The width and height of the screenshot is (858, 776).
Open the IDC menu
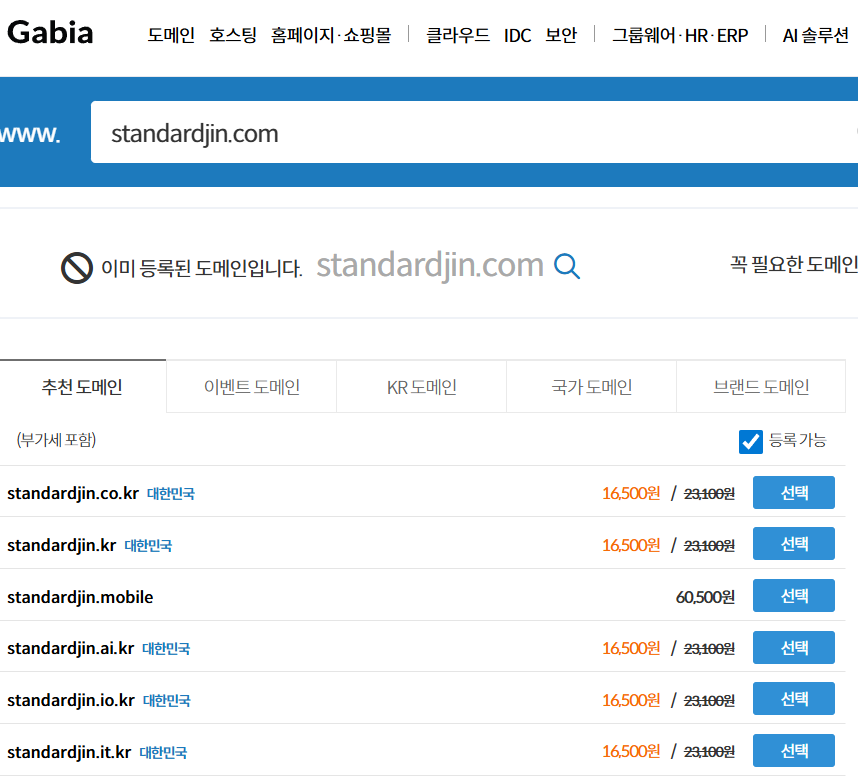tap(517, 35)
